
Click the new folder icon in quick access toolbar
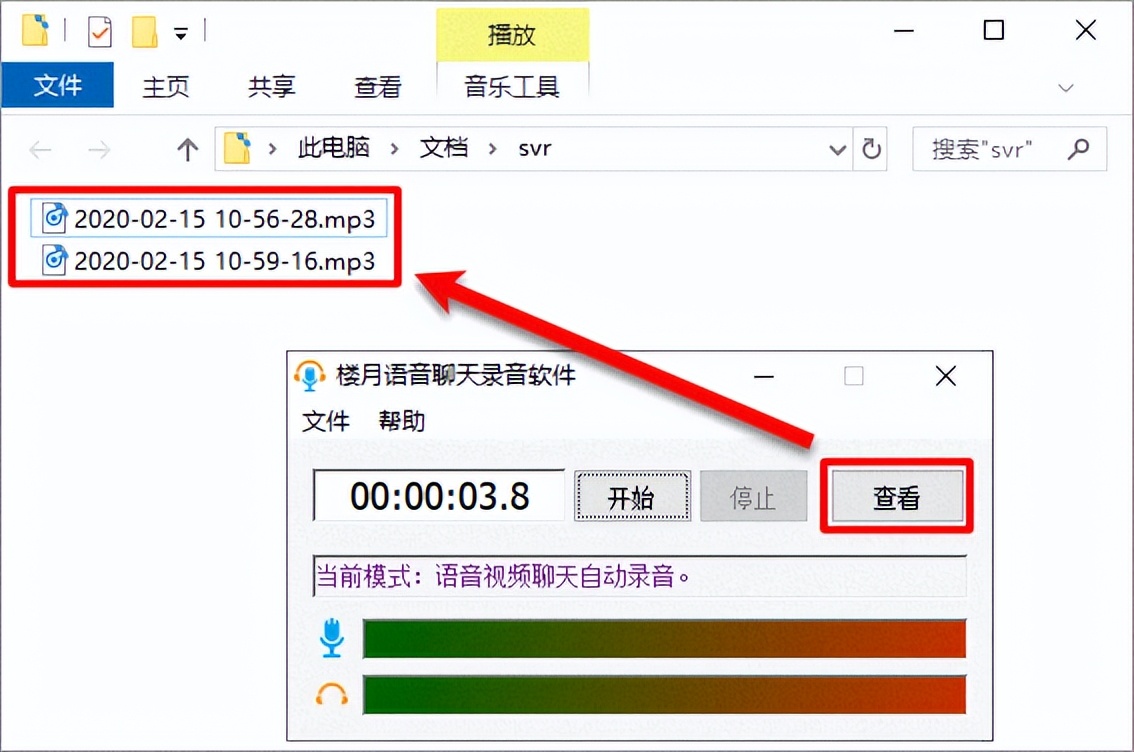145,31
